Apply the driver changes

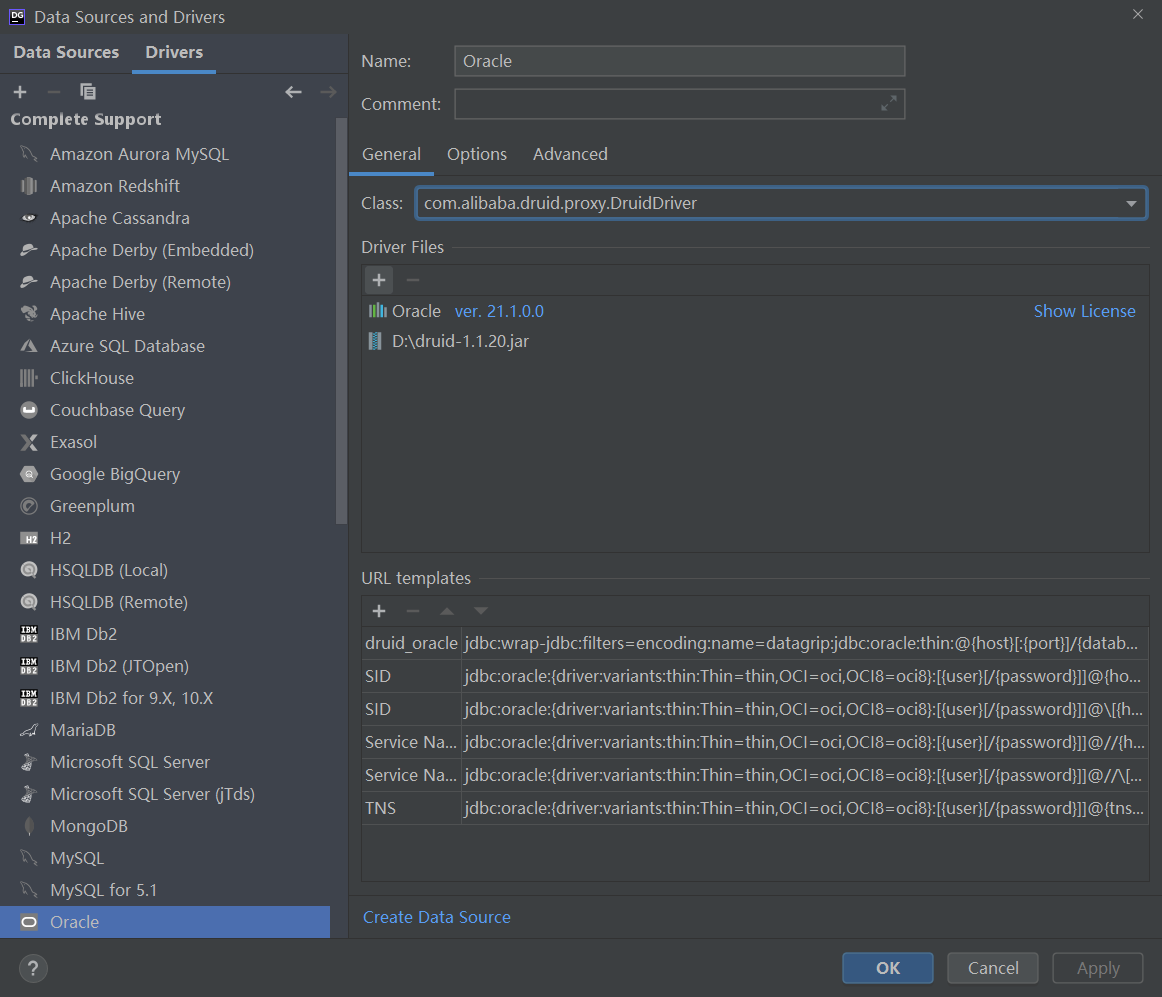click(1097, 968)
